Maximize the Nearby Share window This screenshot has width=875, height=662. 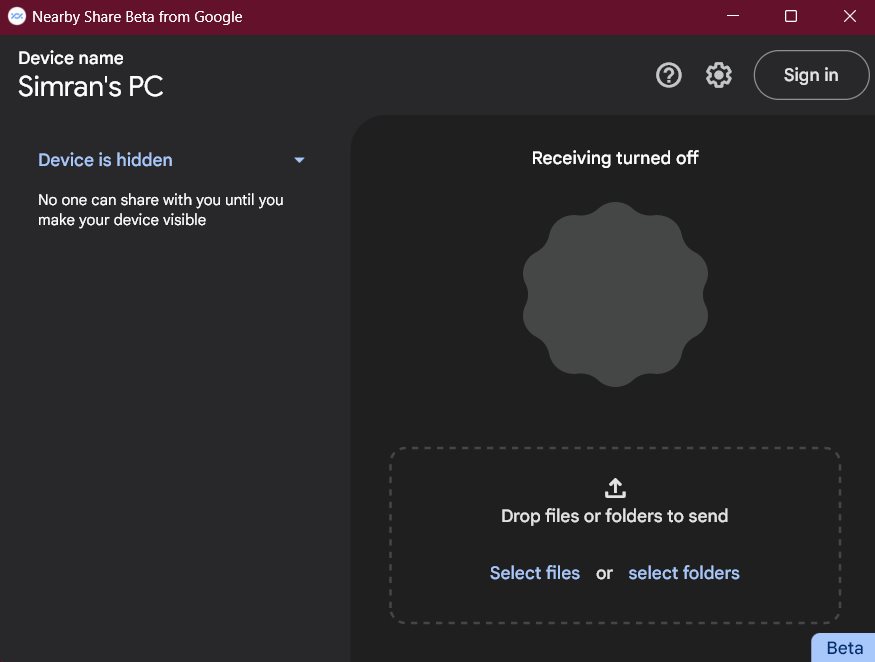click(791, 16)
